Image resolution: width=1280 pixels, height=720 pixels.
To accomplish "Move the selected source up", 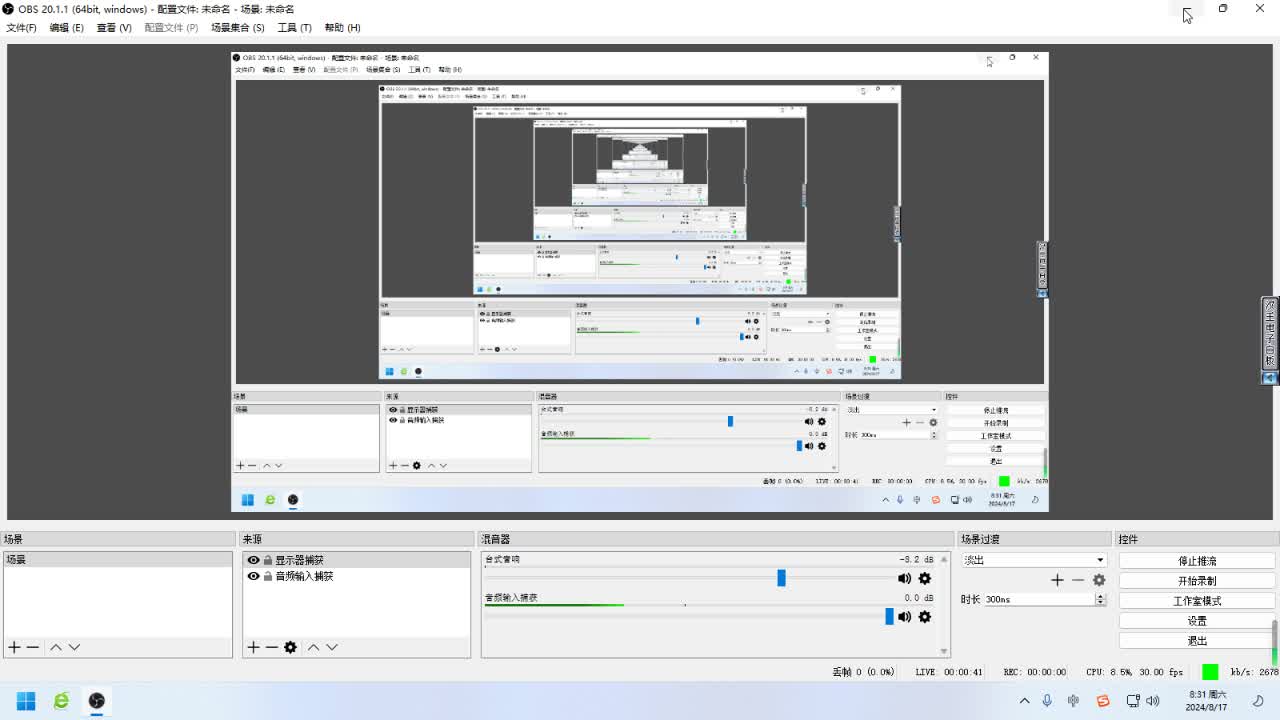I will click(313, 647).
